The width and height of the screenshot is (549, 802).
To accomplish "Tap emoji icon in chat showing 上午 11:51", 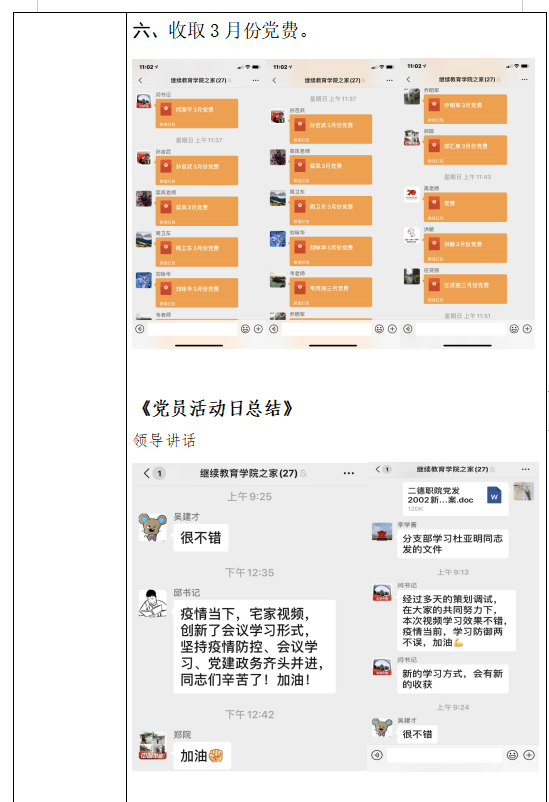I will (x=514, y=329).
